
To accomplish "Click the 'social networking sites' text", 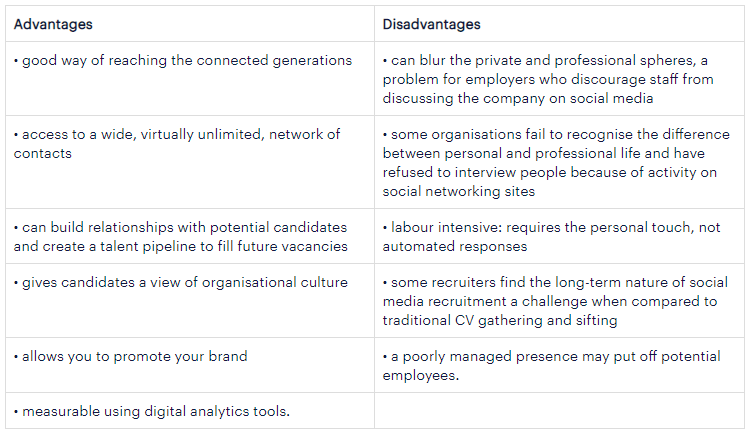I will pos(459,191).
